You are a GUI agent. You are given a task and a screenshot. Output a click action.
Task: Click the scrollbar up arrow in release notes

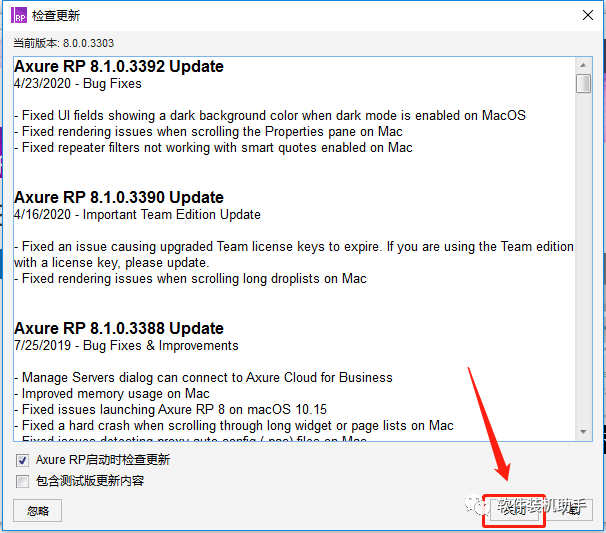tap(583, 65)
